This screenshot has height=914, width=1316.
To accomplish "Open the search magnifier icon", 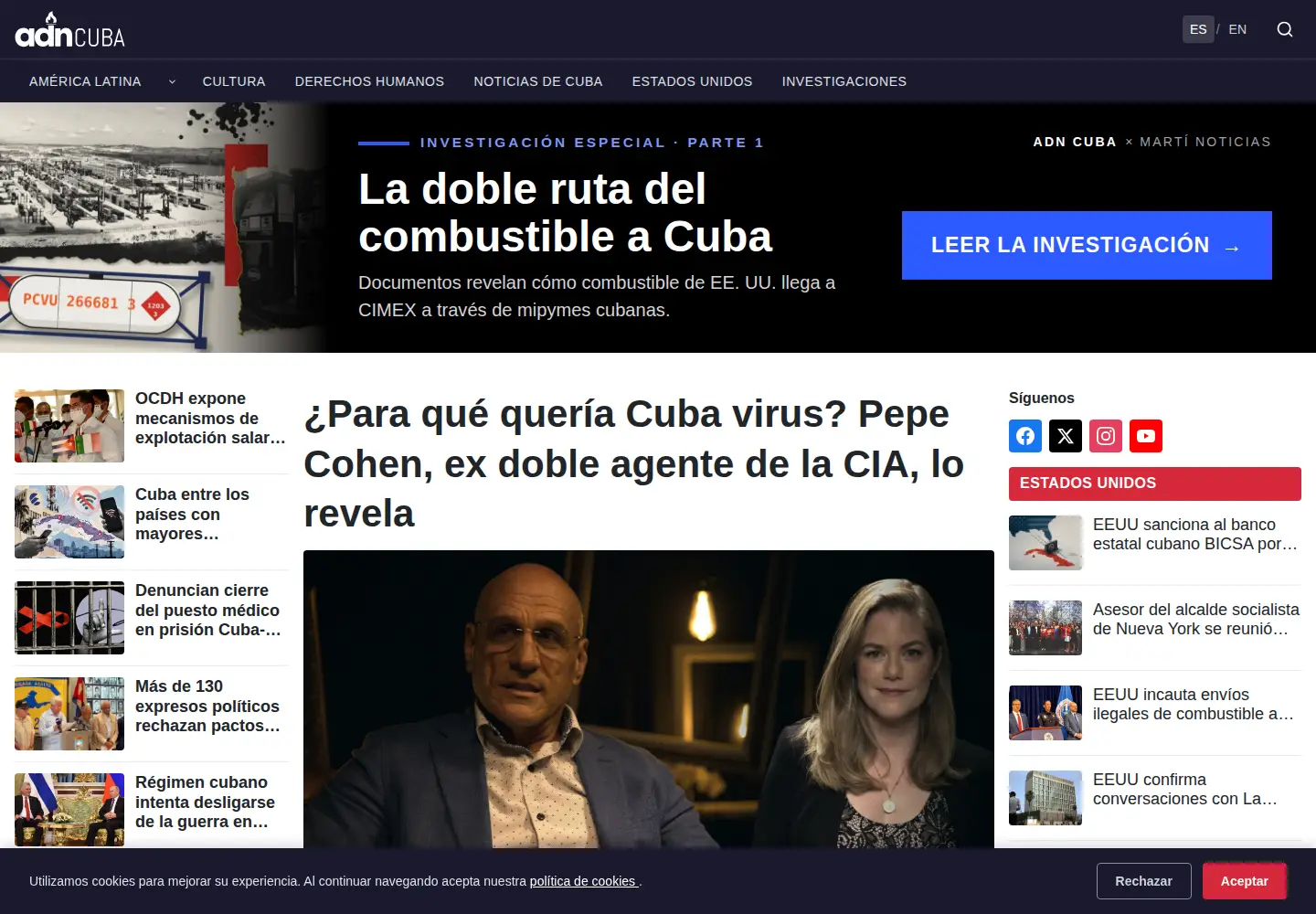I will pos(1285,29).
